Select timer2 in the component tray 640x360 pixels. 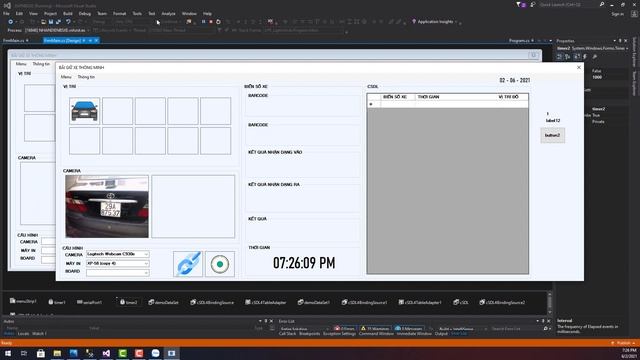(x=128, y=302)
